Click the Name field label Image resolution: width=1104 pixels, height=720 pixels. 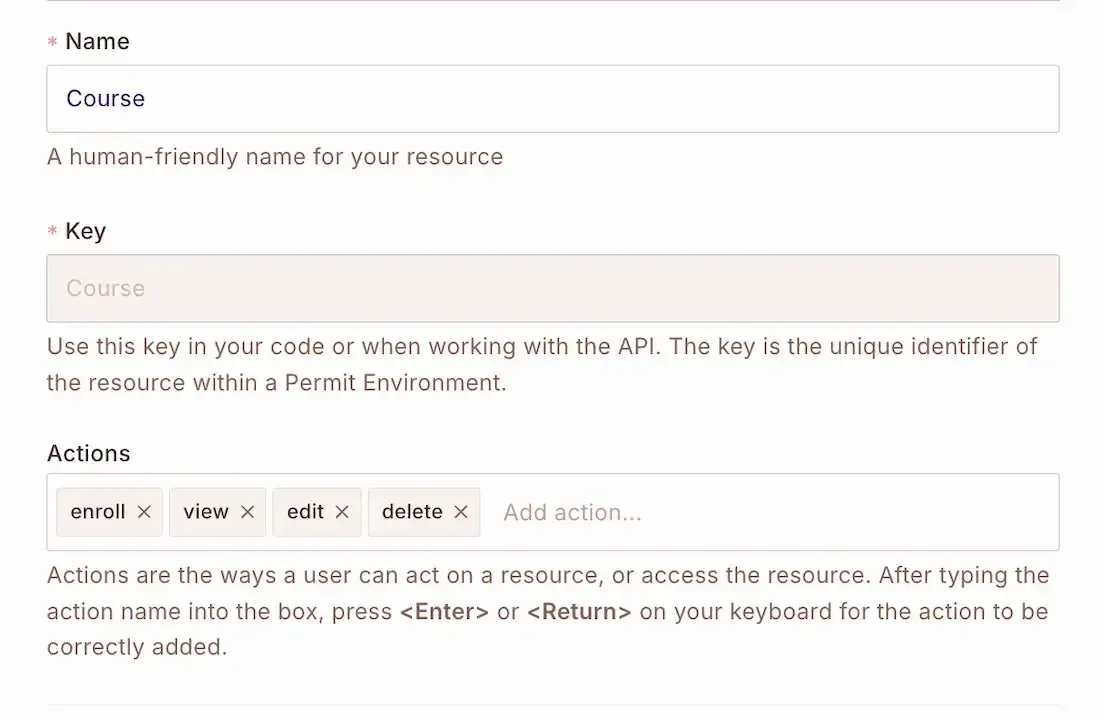click(x=97, y=42)
